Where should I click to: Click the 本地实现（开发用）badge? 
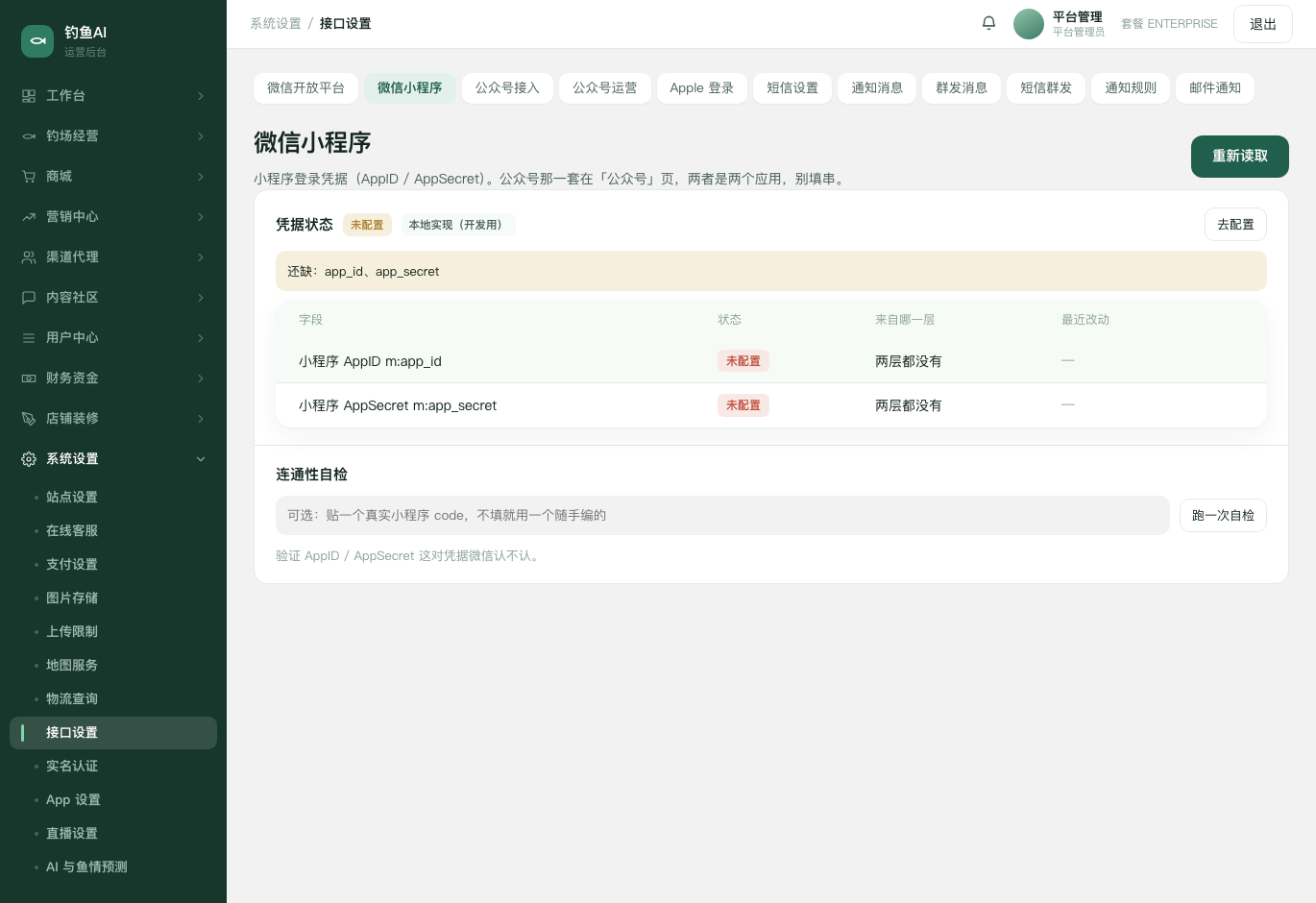point(458,225)
